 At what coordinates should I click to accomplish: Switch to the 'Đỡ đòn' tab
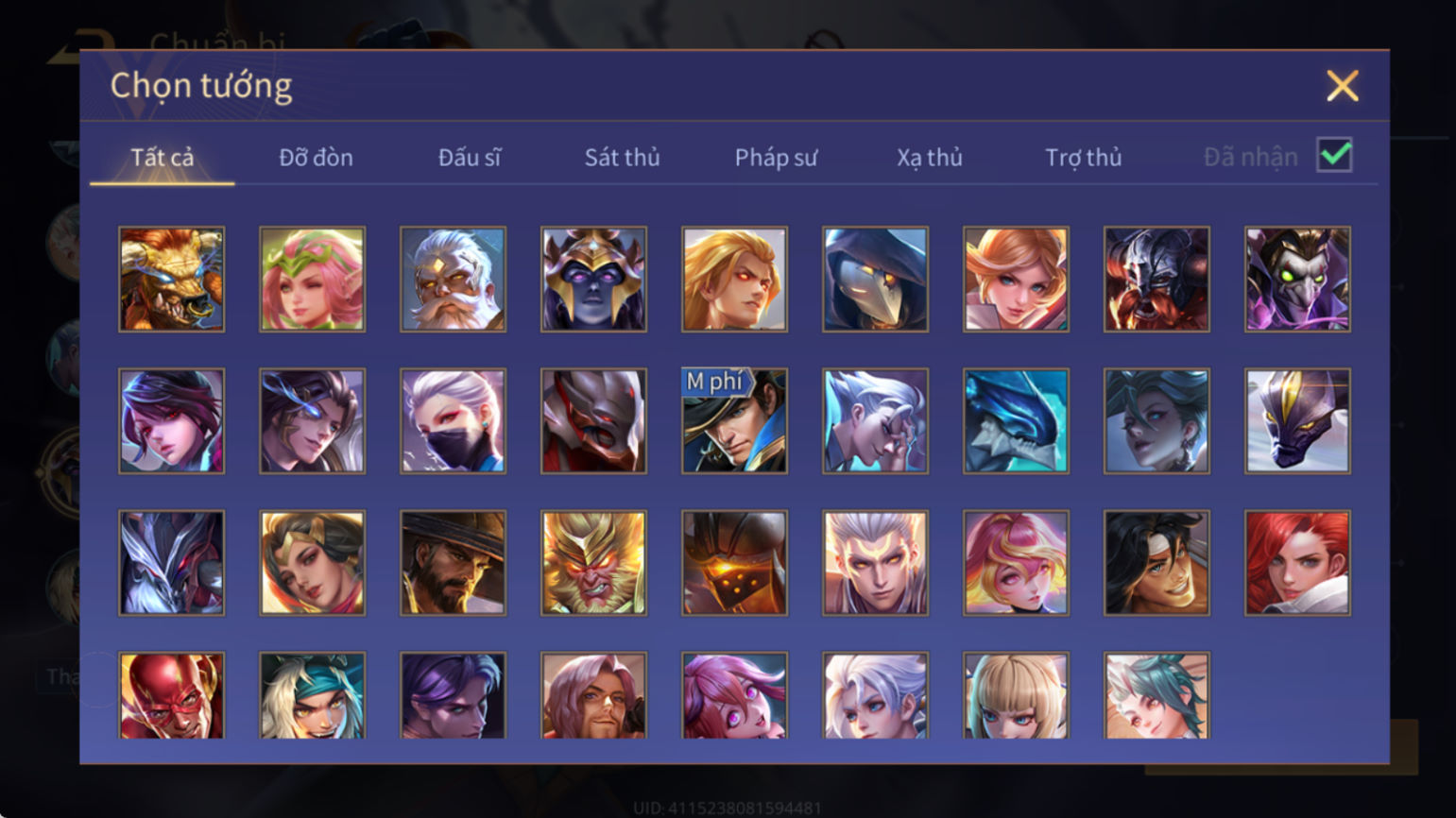[316, 158]
